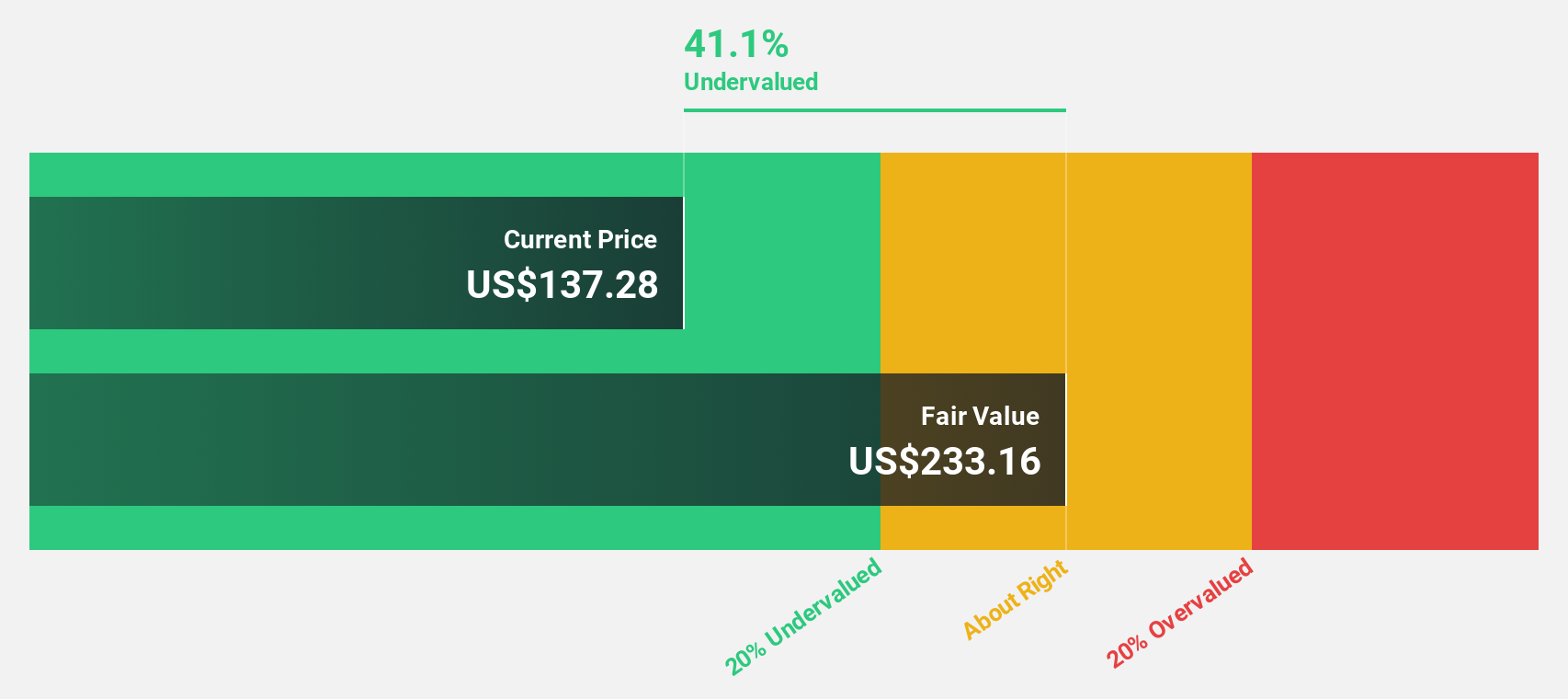Click the 20% Overvalued axis label
Viewport: 1568px width, 699px height.
click(x=1179, y=613)
